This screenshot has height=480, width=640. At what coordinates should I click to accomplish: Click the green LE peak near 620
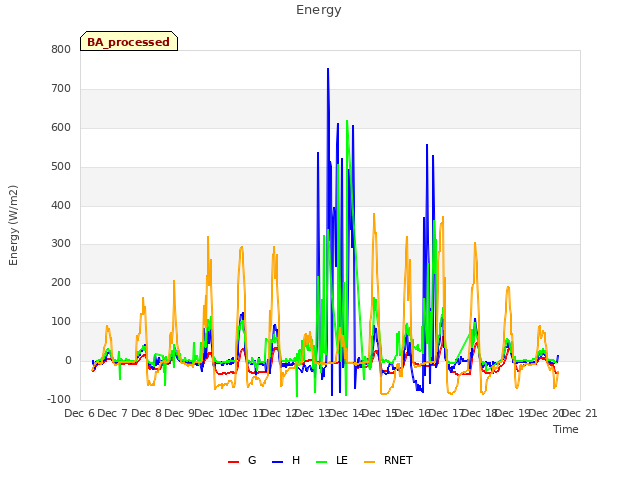(x=347, y=122)
